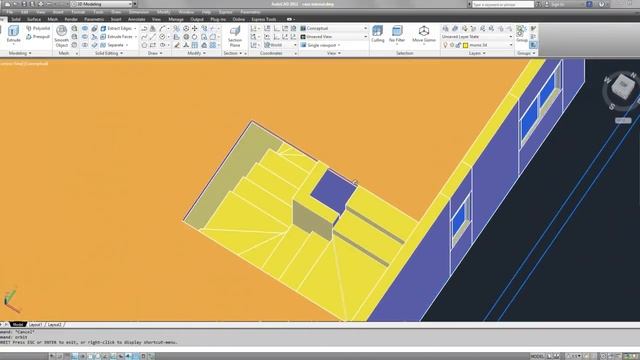This screenshot has width=640, height=360.
Task: Click the Culling selection icon
Action: pyautogui.click(x=378, y=33)
